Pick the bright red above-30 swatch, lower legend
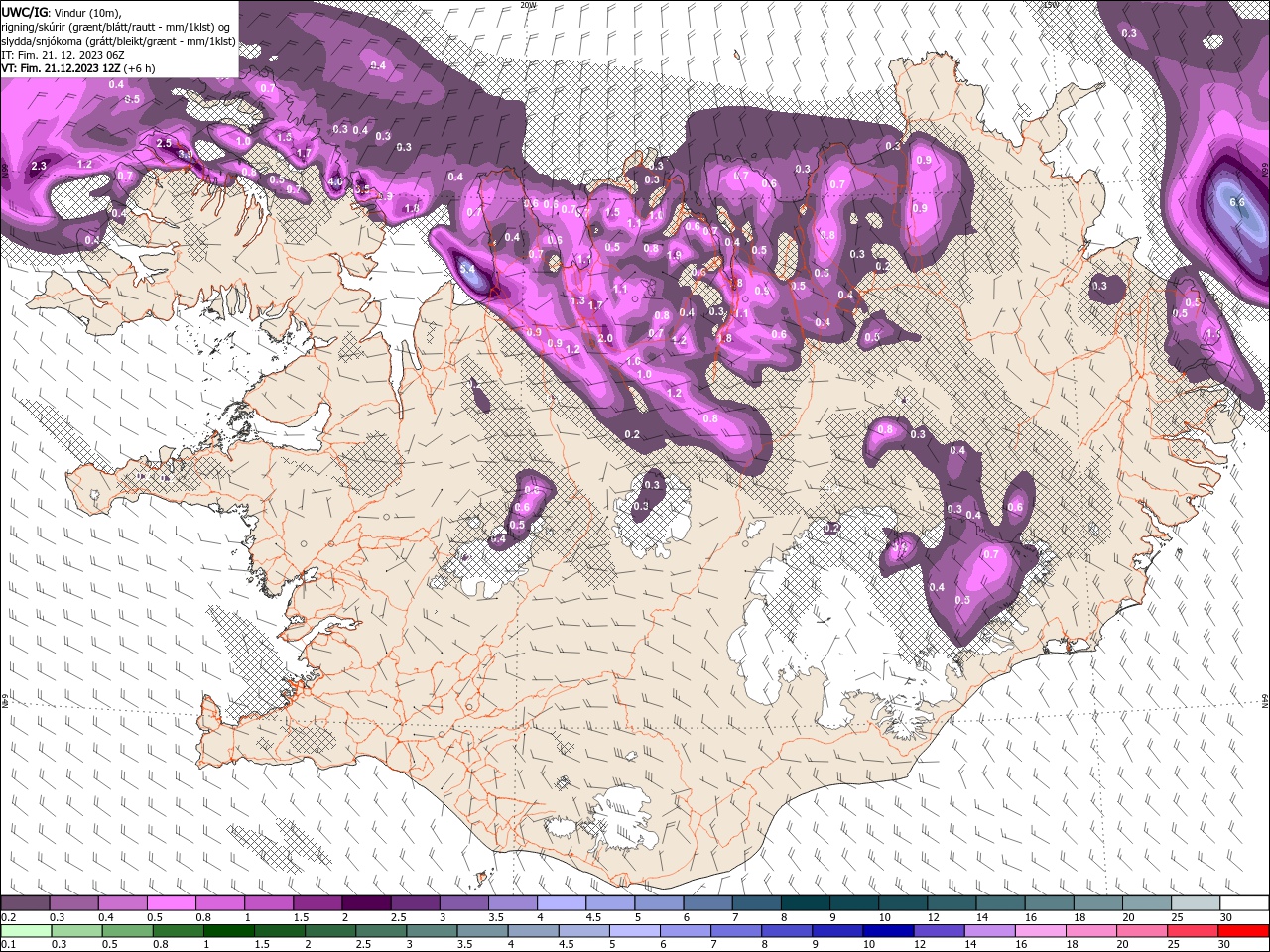Viewport: 1270px width, 952px height. [1245, 930]
